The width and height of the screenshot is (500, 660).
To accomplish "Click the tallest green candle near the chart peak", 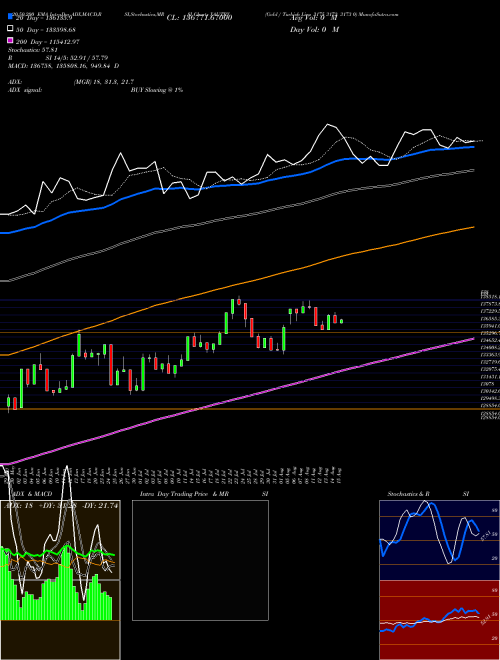I will coord(226,323).
